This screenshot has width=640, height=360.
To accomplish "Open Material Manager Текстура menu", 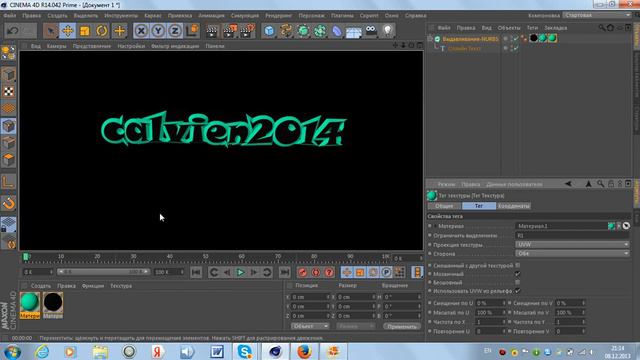I will click(121, 286).
